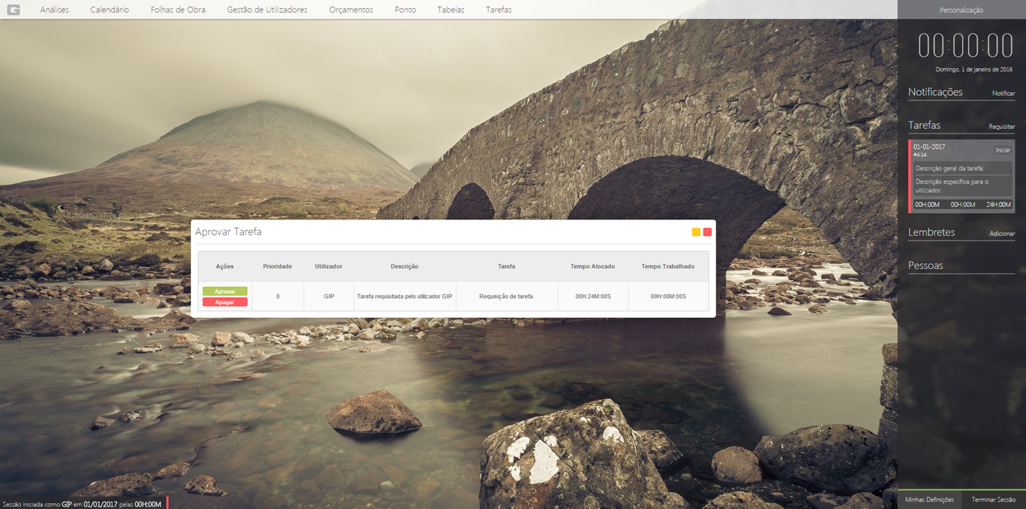This screenshot has height=509, width=1026.
Task: Start the task with the Iniciar button
Action: coord(1002,150)
